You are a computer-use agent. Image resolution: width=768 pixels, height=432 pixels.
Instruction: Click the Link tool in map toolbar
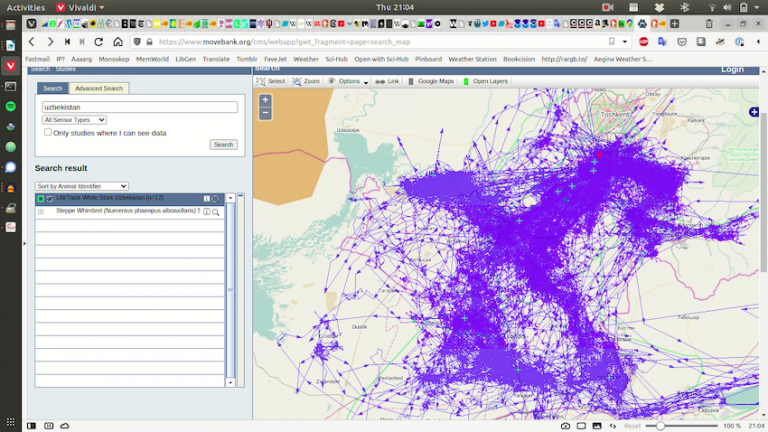[387, 81]
